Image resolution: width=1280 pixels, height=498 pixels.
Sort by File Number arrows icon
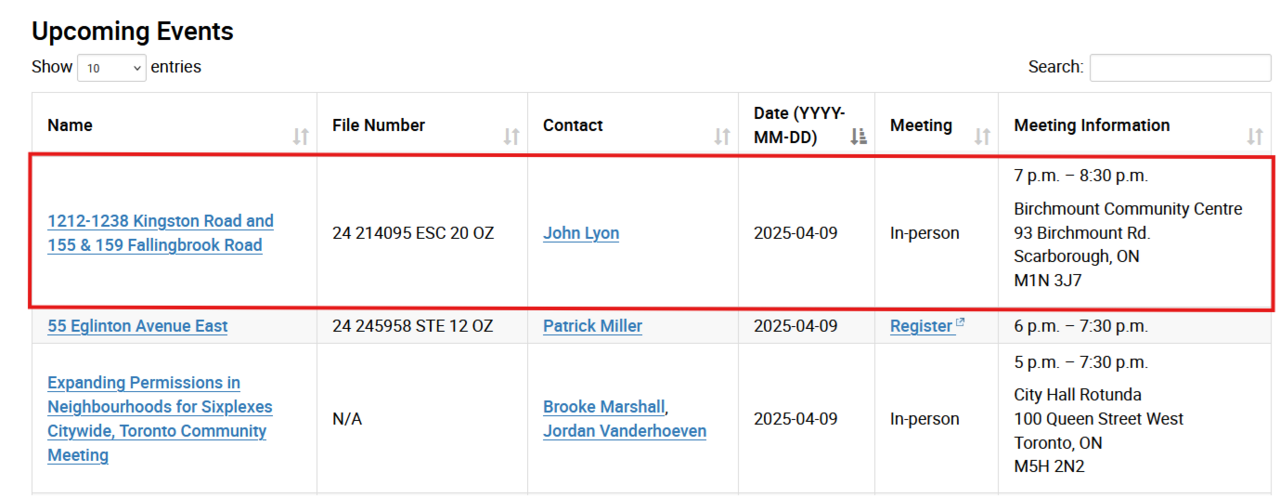point(511,137)
